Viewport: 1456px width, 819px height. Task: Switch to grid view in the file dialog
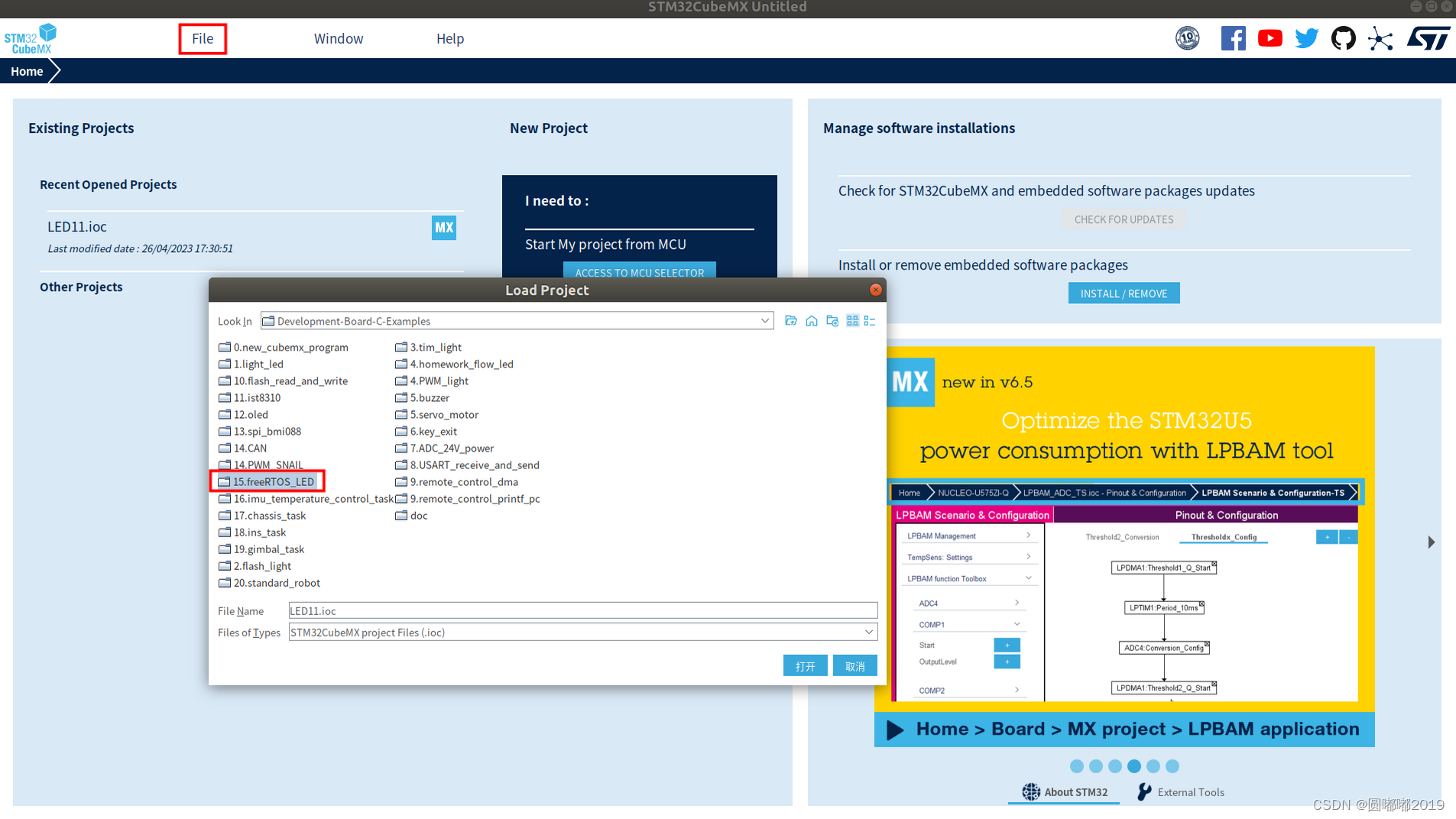click(x=852, y=321)
